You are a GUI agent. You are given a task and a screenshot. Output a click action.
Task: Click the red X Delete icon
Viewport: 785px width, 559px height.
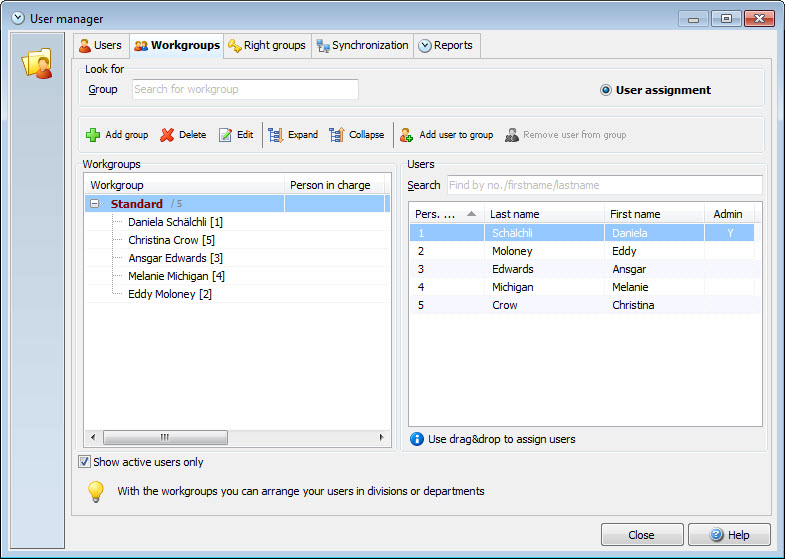pyautogui.click(x=167, y=135)
